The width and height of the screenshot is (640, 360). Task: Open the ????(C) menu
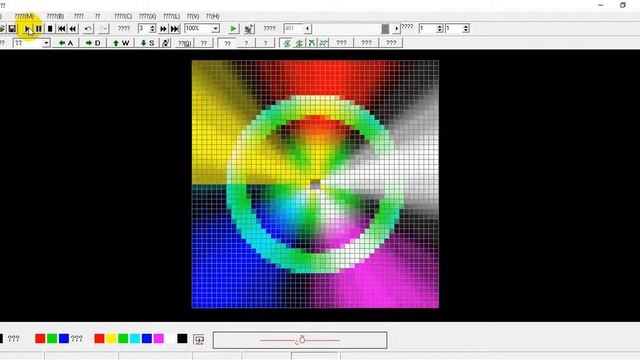click(123, 16)
